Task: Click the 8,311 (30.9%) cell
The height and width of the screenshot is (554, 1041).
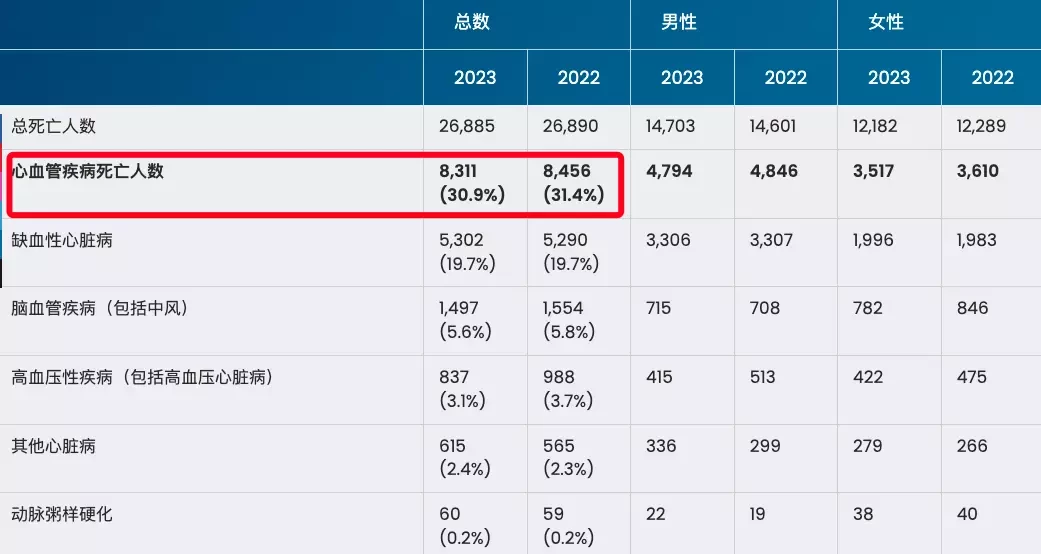Action: click(472, 183)
